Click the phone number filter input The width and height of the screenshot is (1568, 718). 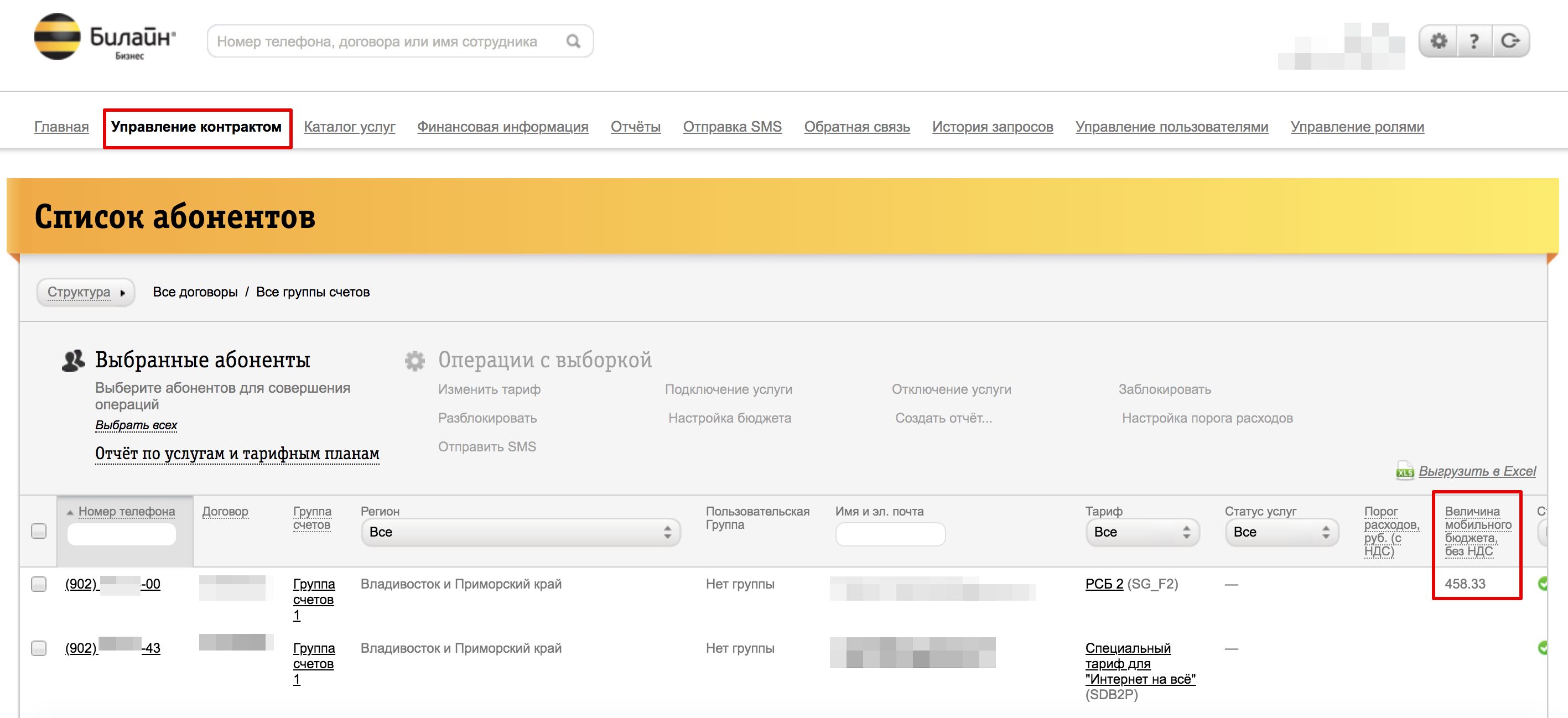click(x=122, y=534)
